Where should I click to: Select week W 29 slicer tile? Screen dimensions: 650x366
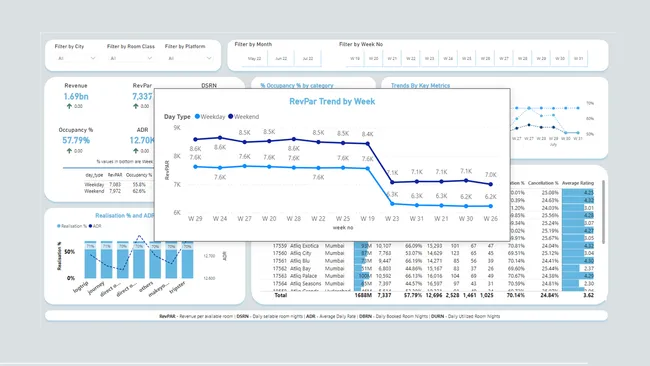pyautogui.click(x=541, y=58)
